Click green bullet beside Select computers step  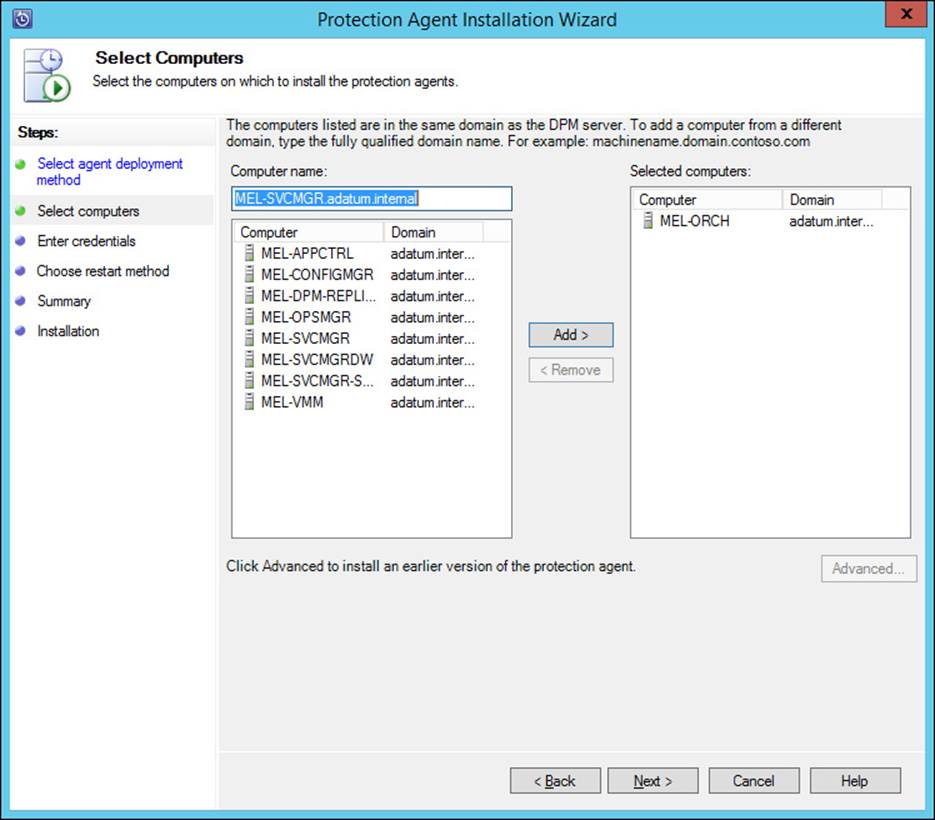21,211
